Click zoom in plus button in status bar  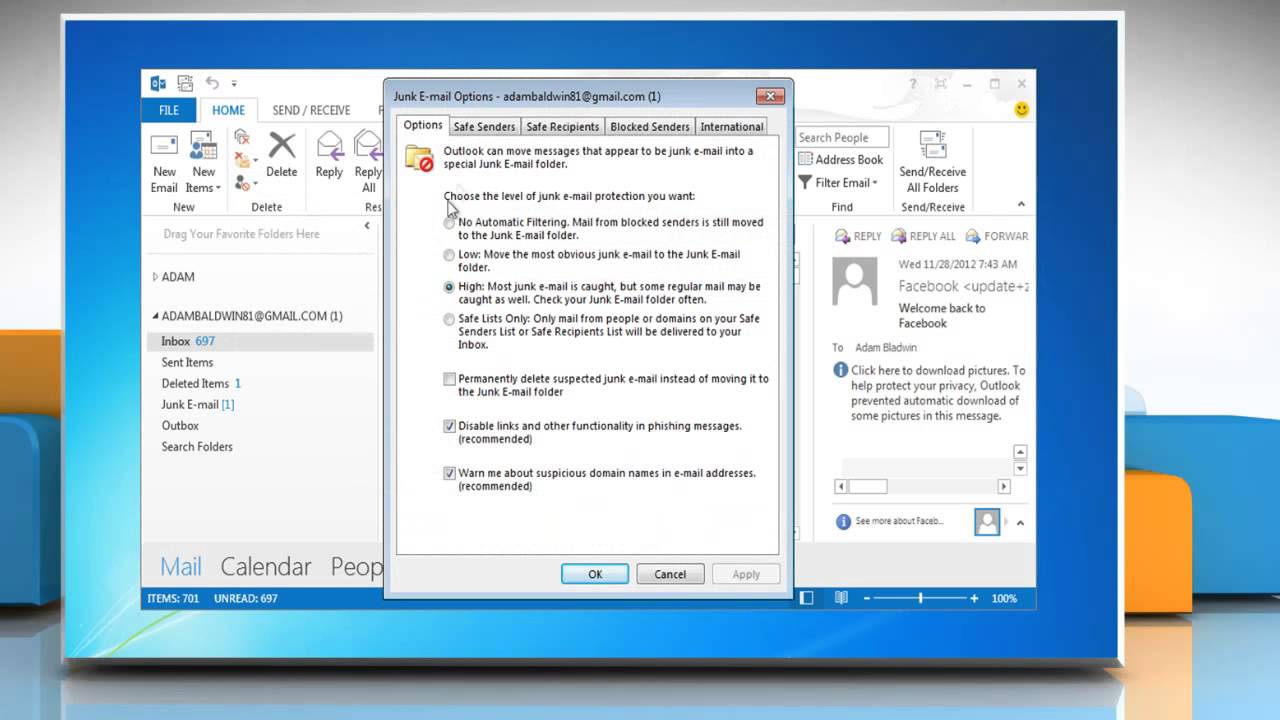[x=974, y=598]
